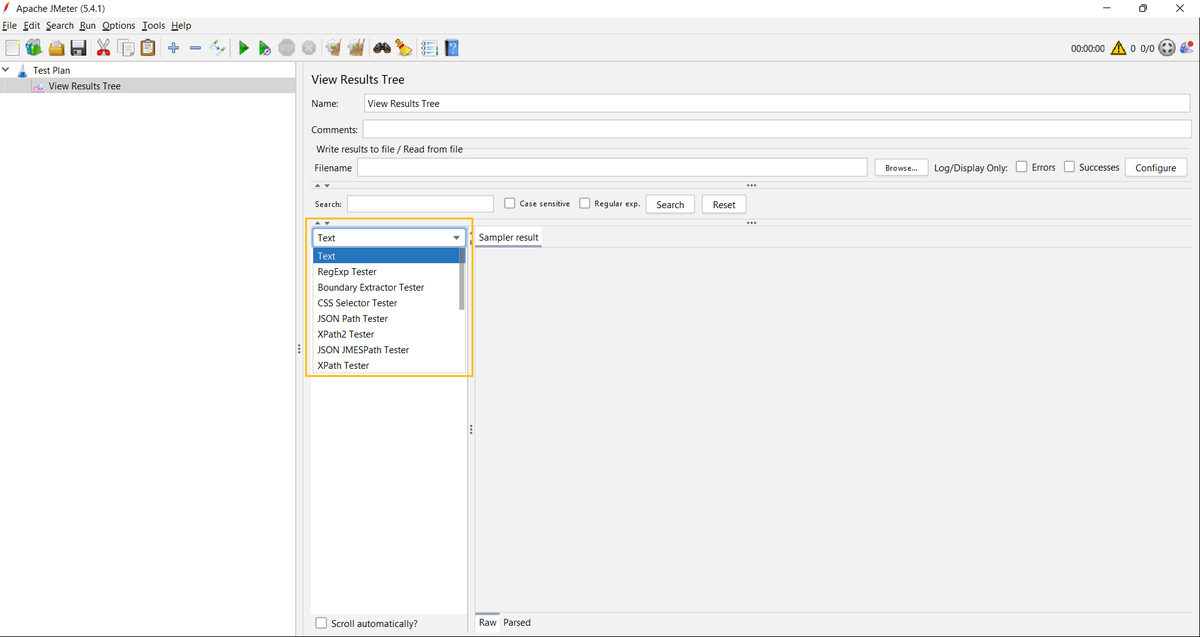Click the Toggle enable/disable arrows icon
1200x637 pixels.
(218, 47)
